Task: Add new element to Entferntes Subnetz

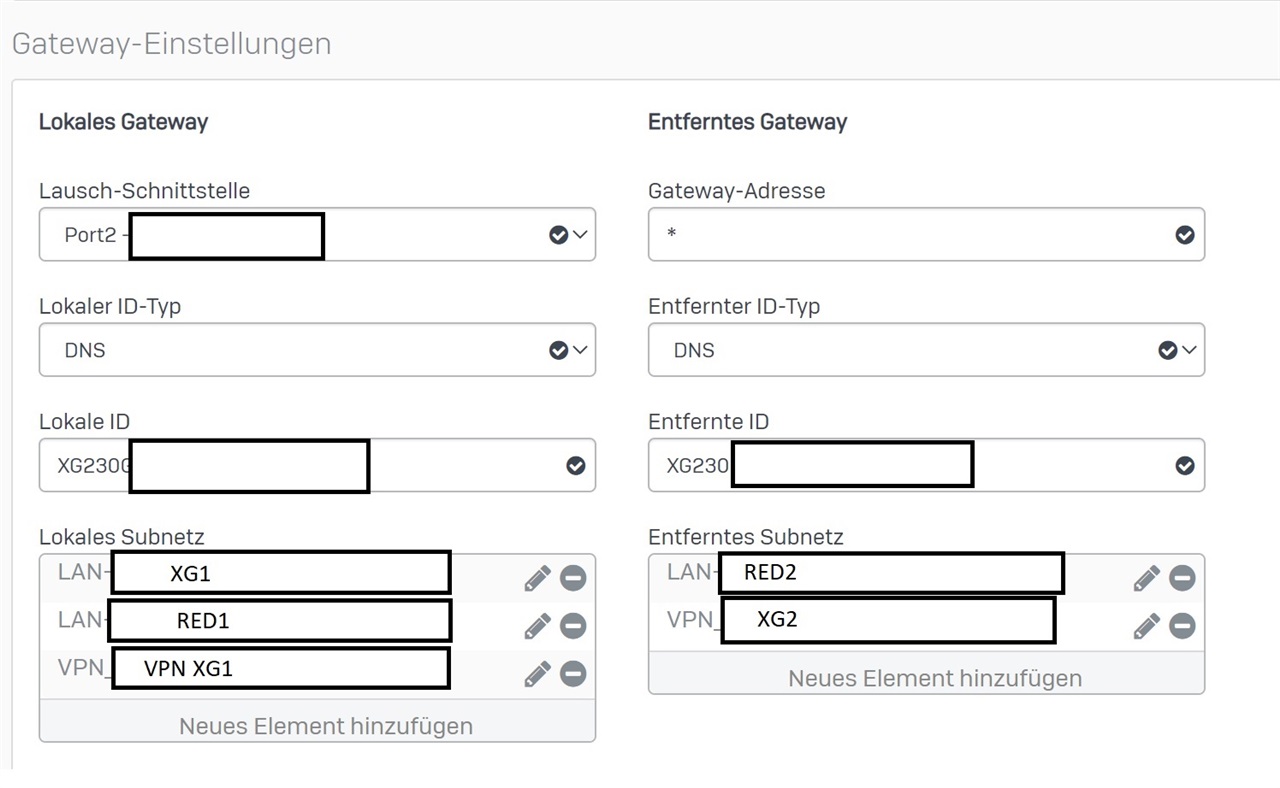Action: (935, 678)
